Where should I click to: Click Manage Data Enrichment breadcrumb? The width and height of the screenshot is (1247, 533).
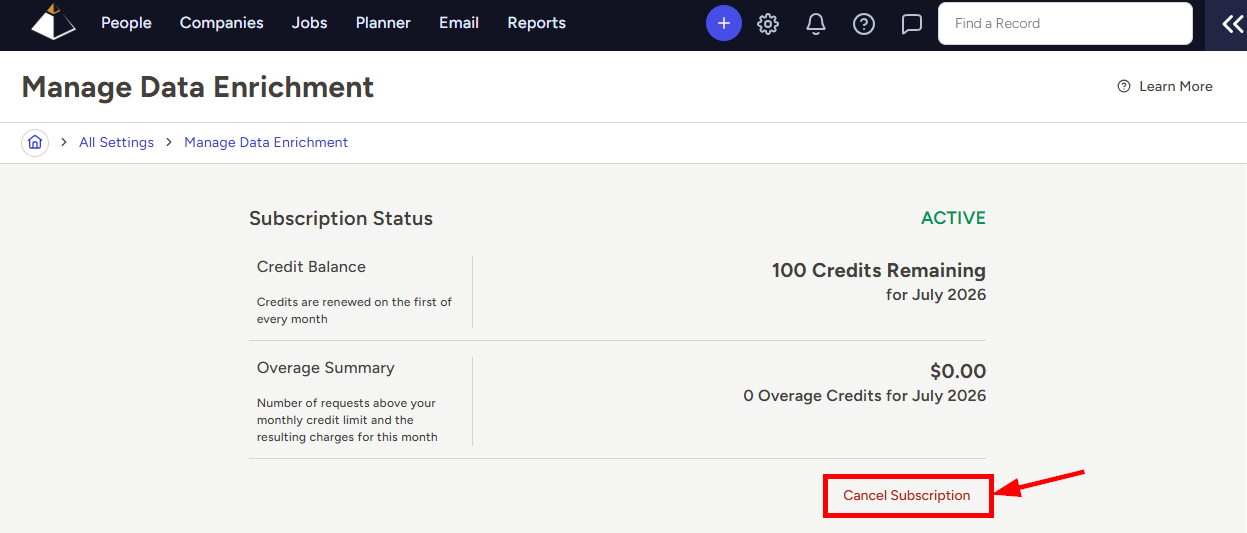pos(266,143)
